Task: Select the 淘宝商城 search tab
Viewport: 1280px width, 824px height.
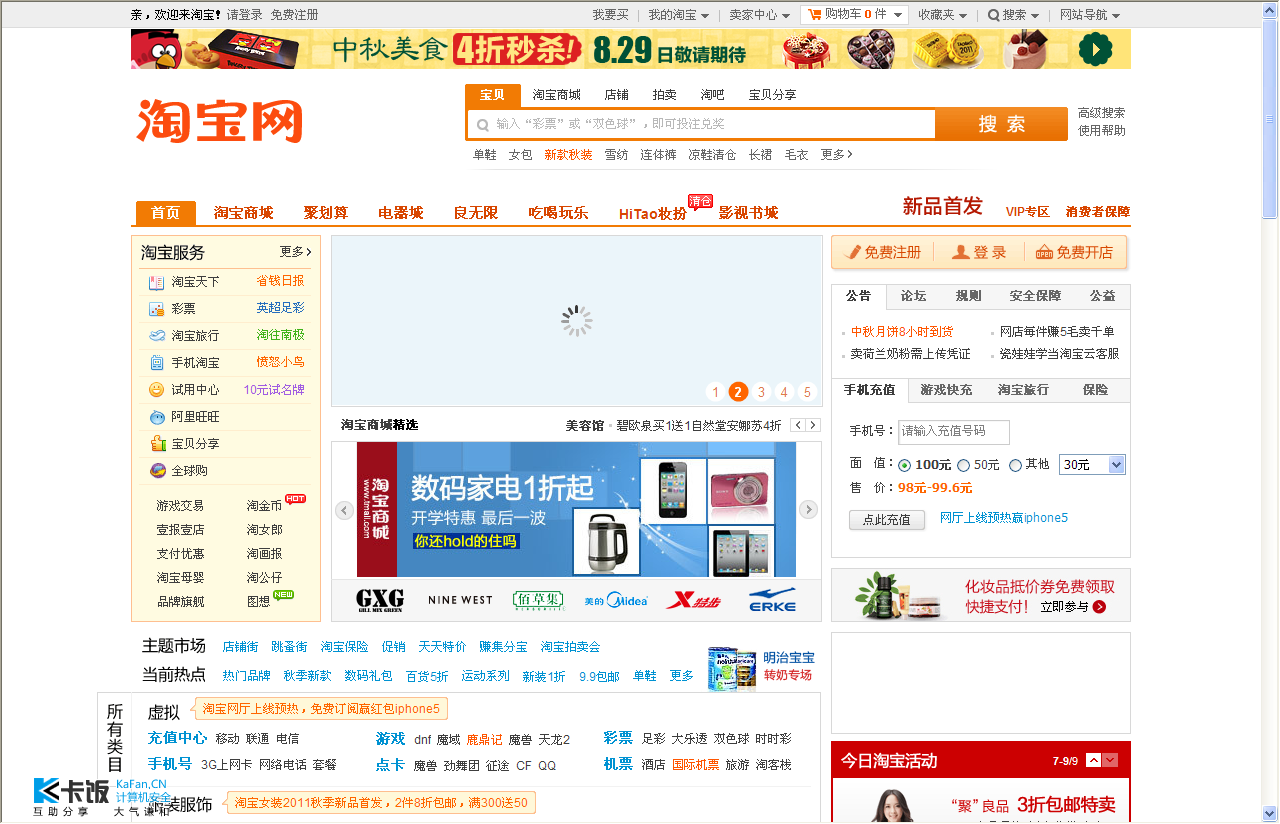Action: 556,95
